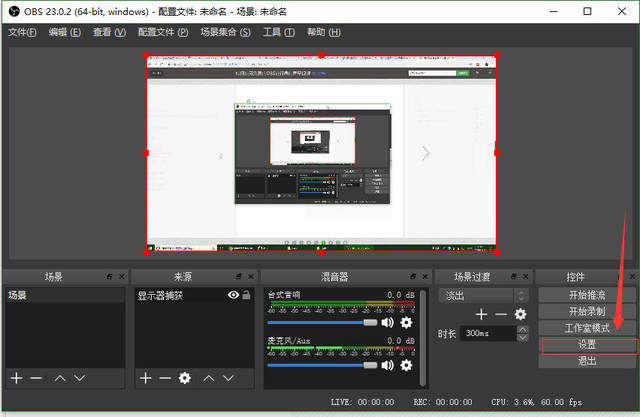The width and height of the screenshot is (640, 417).
Task: Mute desktop audio (台式音响) speaker icon
Action: (387, 323)
